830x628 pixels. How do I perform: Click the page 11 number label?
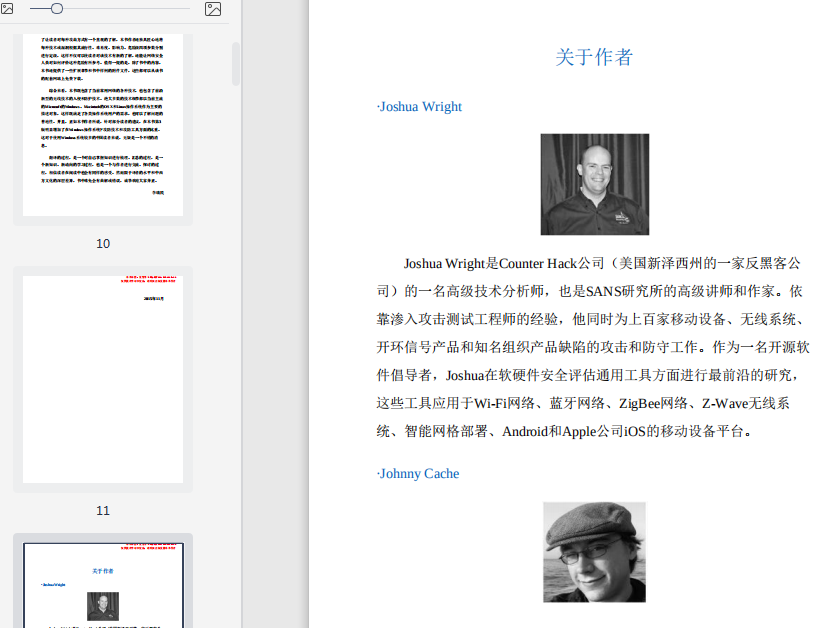tap(103, 510)
